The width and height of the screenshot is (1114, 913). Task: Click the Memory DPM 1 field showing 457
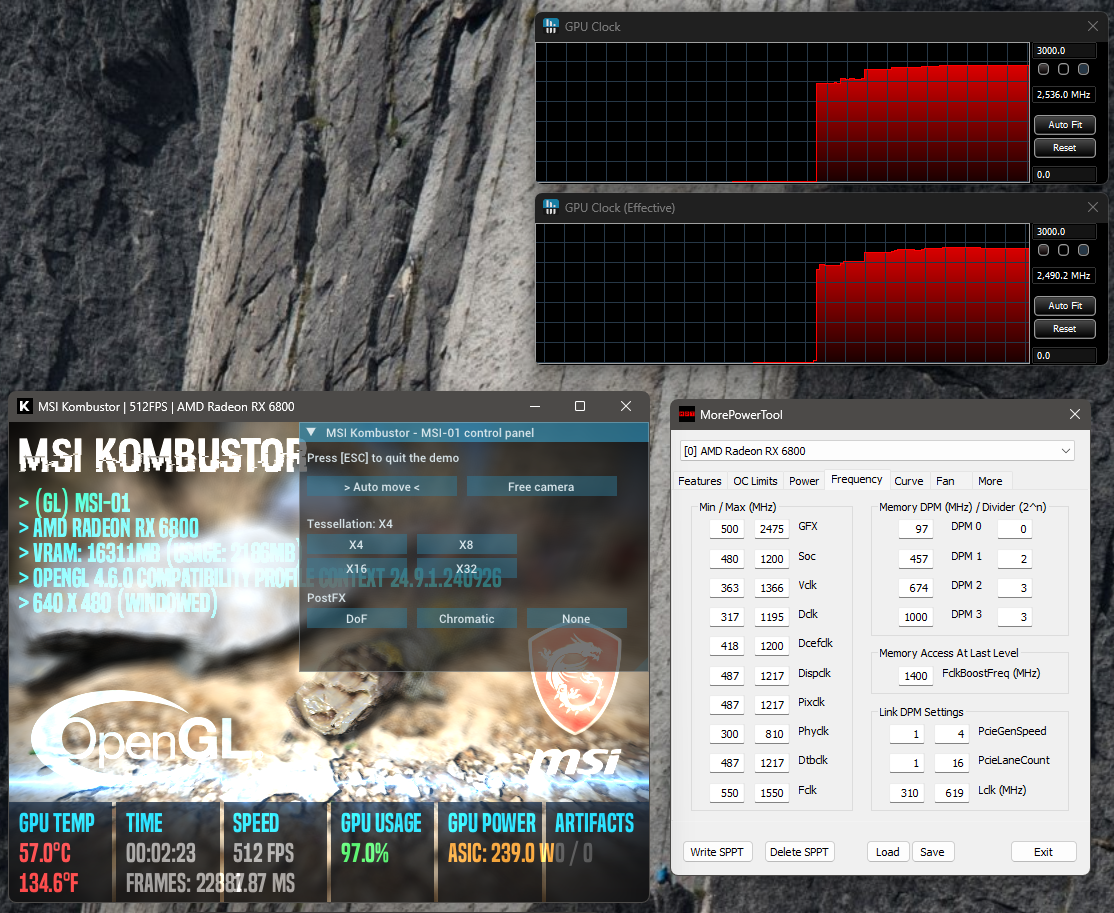point(916,558)
